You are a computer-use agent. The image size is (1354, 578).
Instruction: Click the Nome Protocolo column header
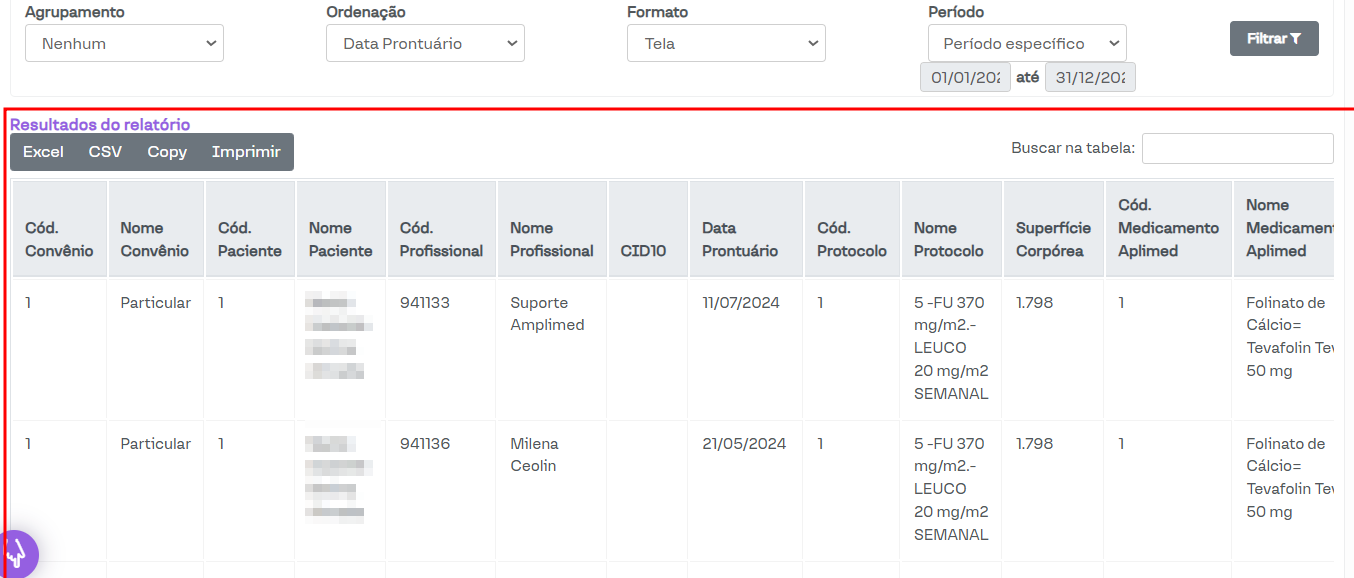[948, 239]
